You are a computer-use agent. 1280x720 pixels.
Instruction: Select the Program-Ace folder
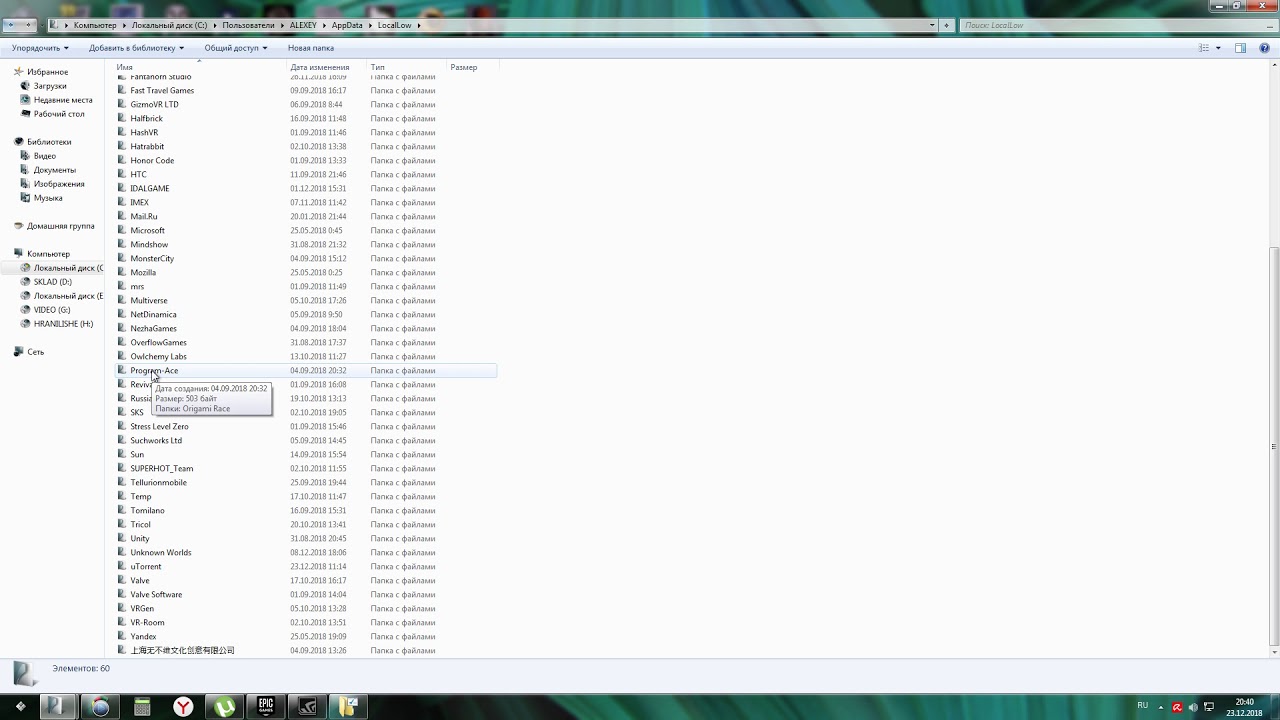click(x=306, y=370)
